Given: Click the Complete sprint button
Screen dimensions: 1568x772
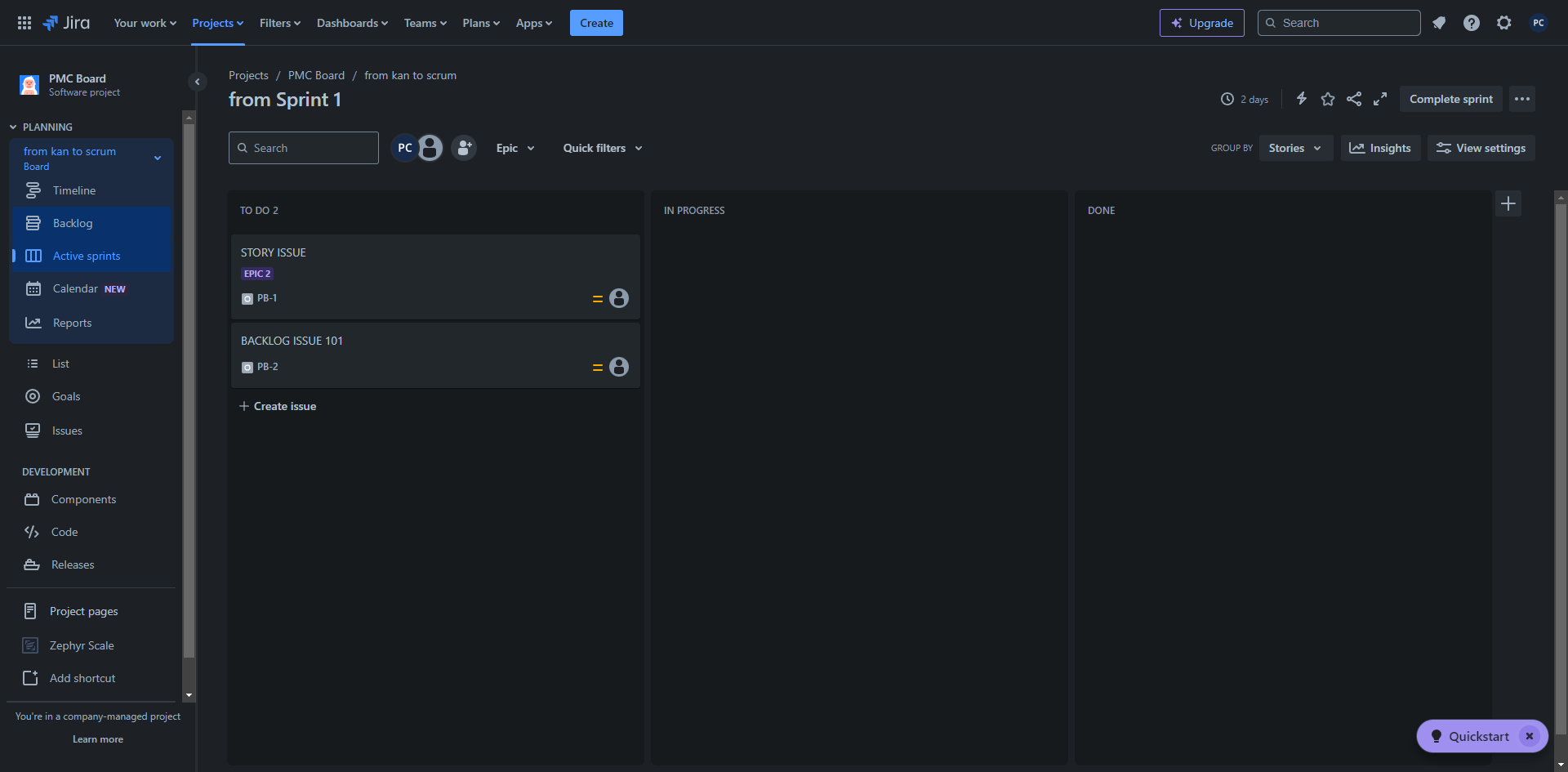Looking at the screenshot, I should point(1450,99).
